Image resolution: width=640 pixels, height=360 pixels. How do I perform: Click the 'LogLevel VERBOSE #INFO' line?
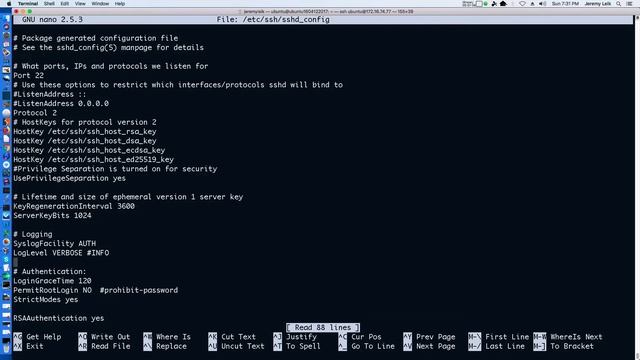pos(61,253)
